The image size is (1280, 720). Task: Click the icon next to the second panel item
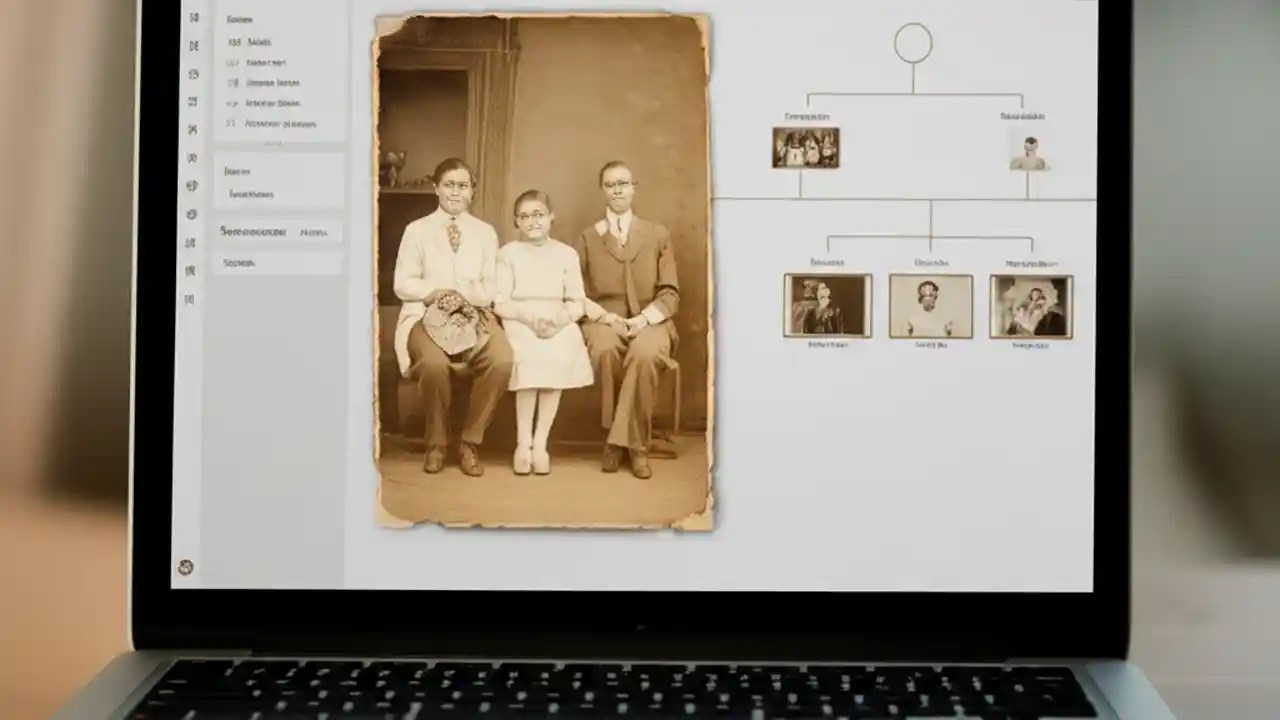(x=232, y=62)
